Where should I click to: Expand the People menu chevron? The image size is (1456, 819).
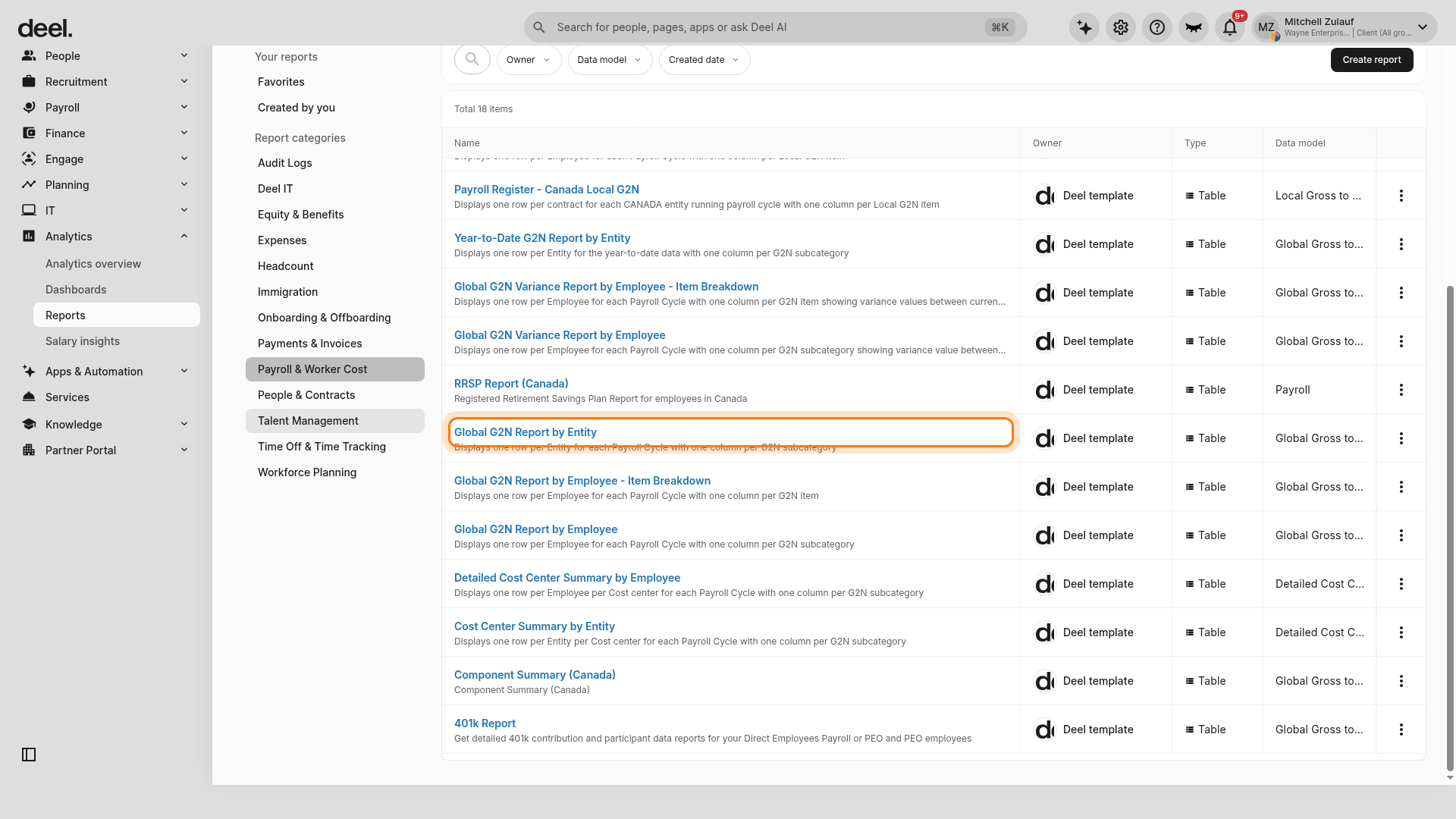coord(184,55)
